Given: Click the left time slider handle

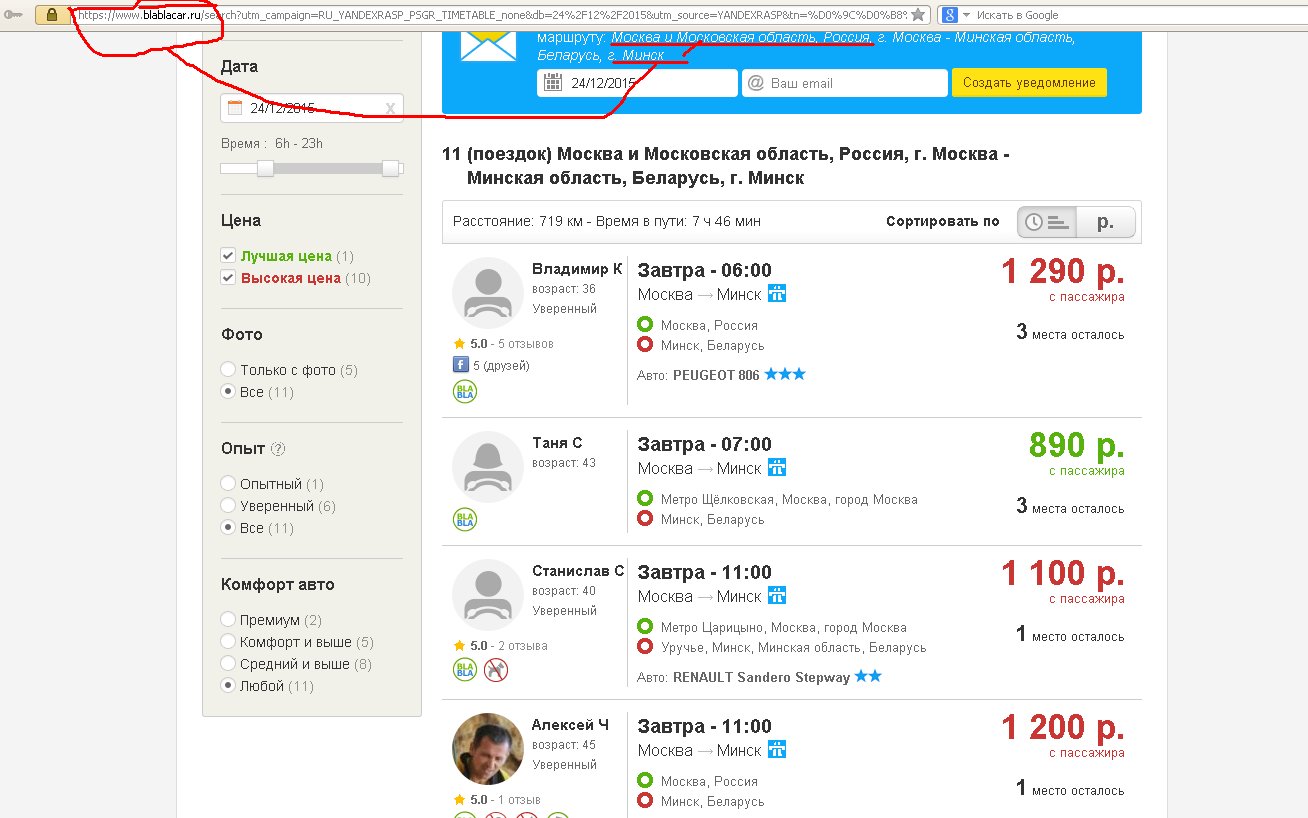Looking at the screenshot, I should click(265, 168).
